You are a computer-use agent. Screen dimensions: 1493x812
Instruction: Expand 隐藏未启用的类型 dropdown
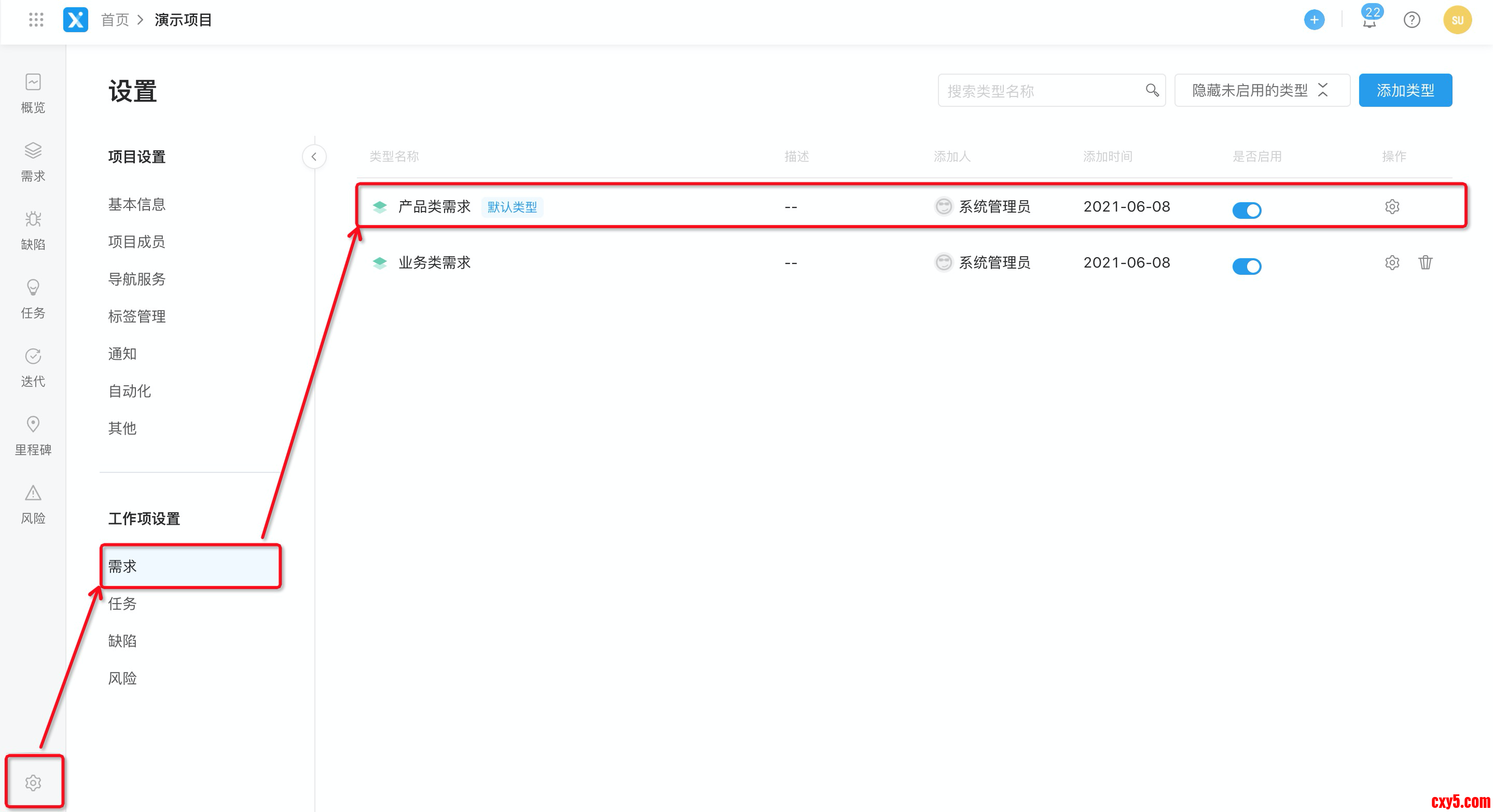coord(1262,90)
